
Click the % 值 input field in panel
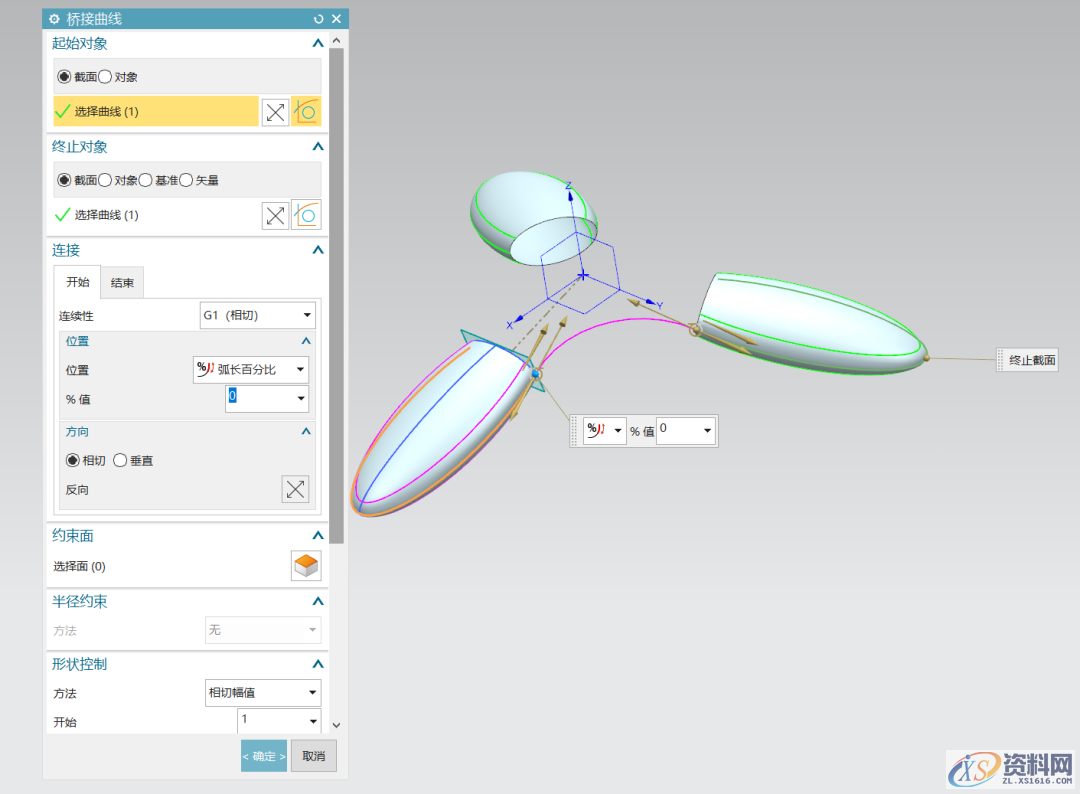point(259,399)
